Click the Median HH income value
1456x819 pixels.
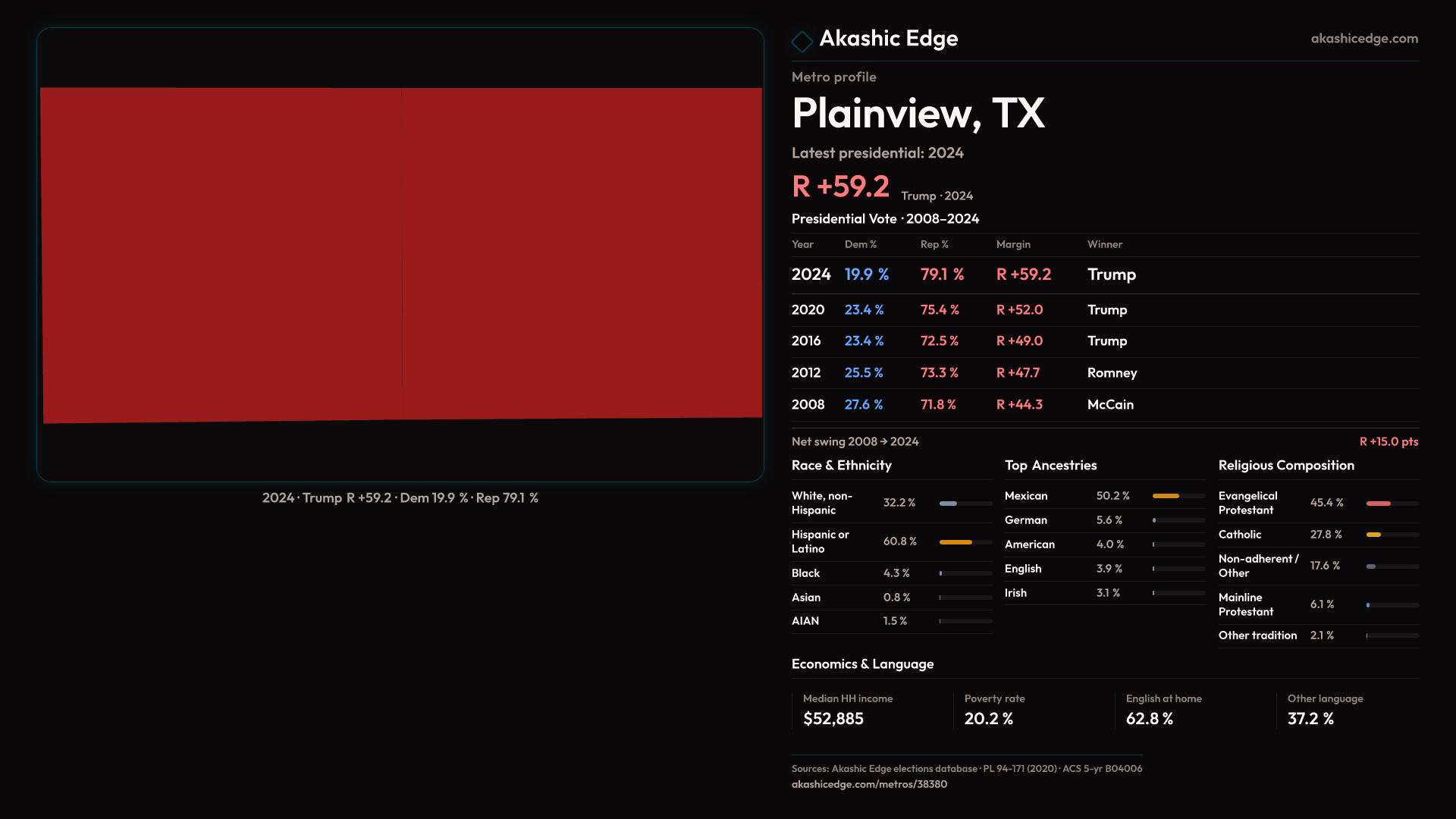click(x=833, y=718)
